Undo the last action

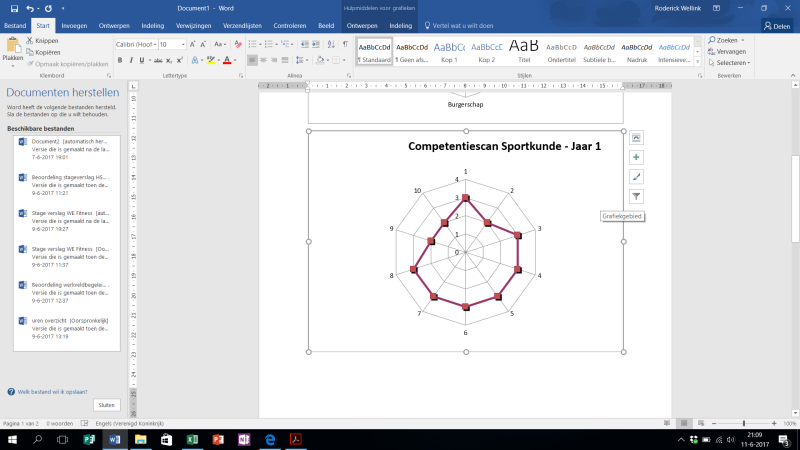click(x=30, y=8)
